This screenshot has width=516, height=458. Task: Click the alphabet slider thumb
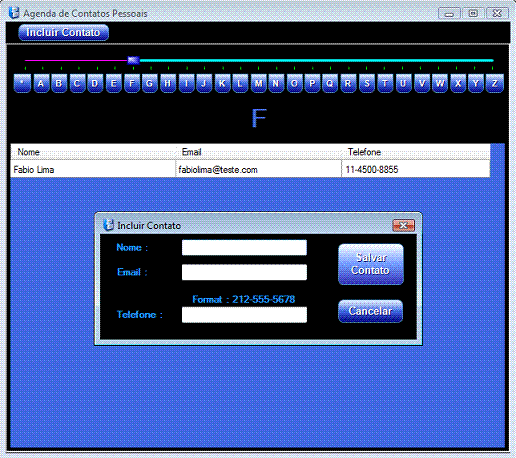(133, 60)
